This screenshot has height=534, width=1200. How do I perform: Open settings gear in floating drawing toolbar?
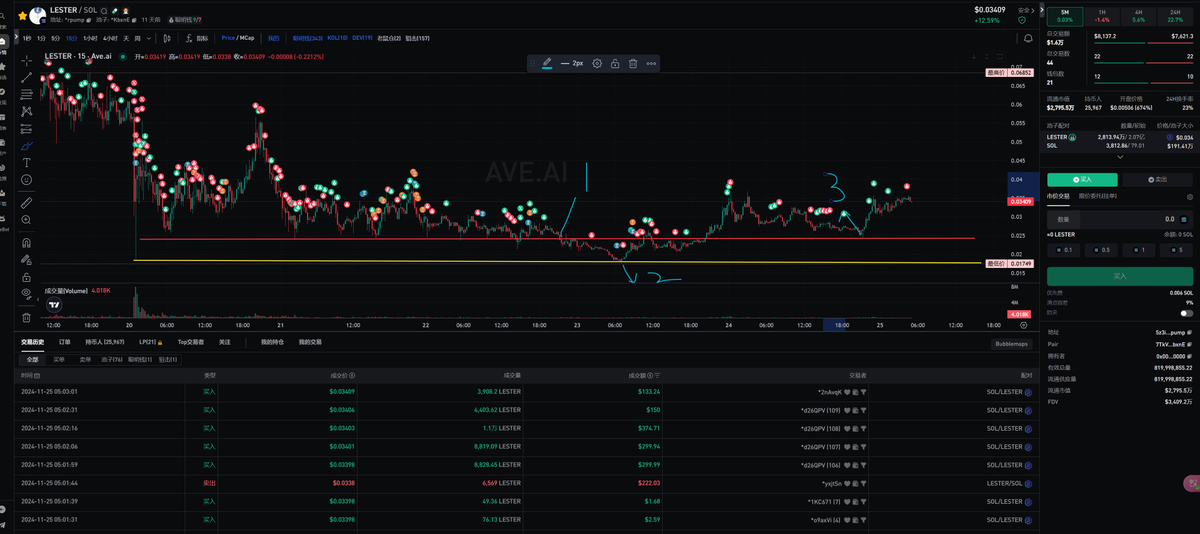597,63
